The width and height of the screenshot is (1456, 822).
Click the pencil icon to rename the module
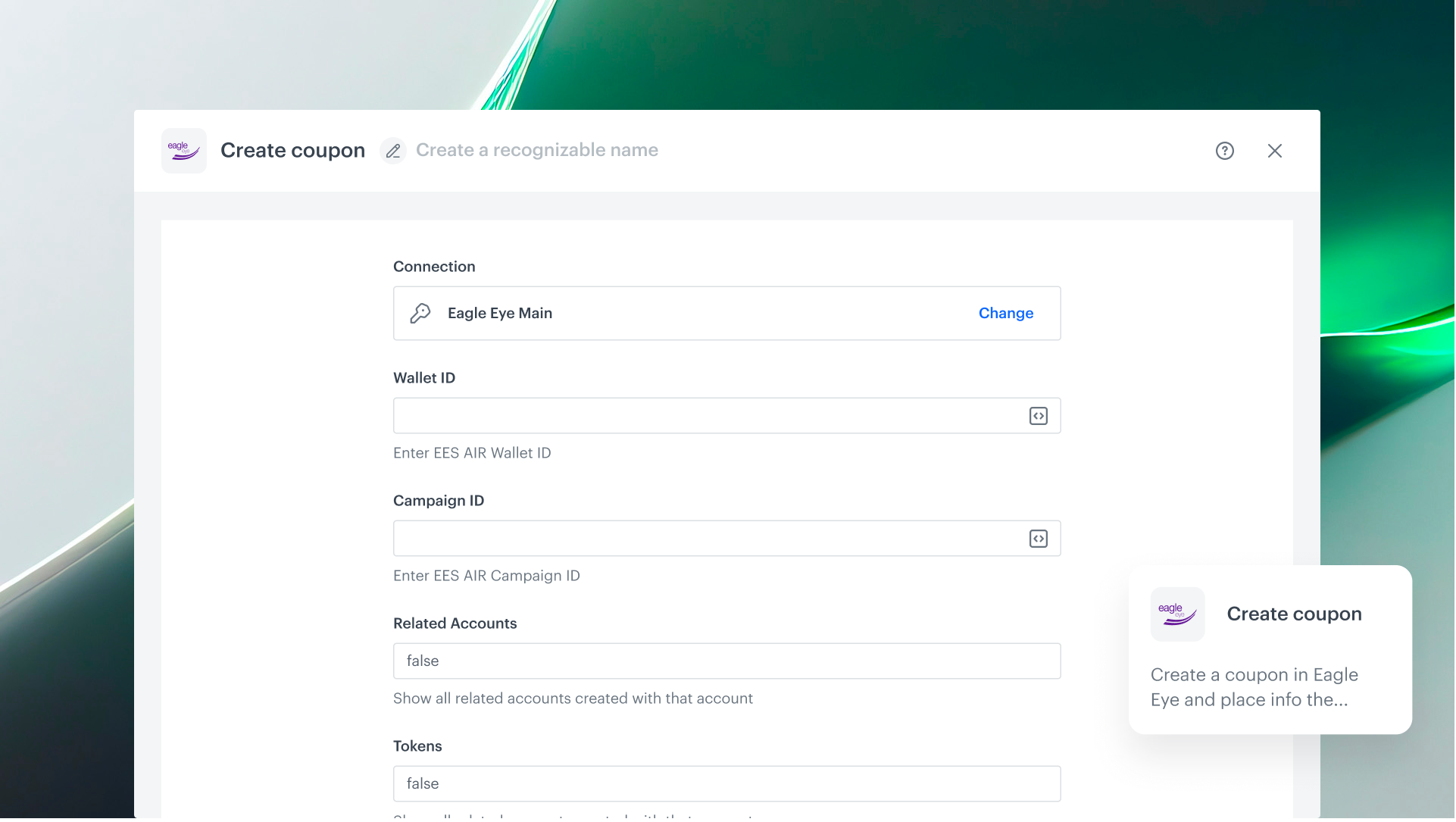[393, 151]
